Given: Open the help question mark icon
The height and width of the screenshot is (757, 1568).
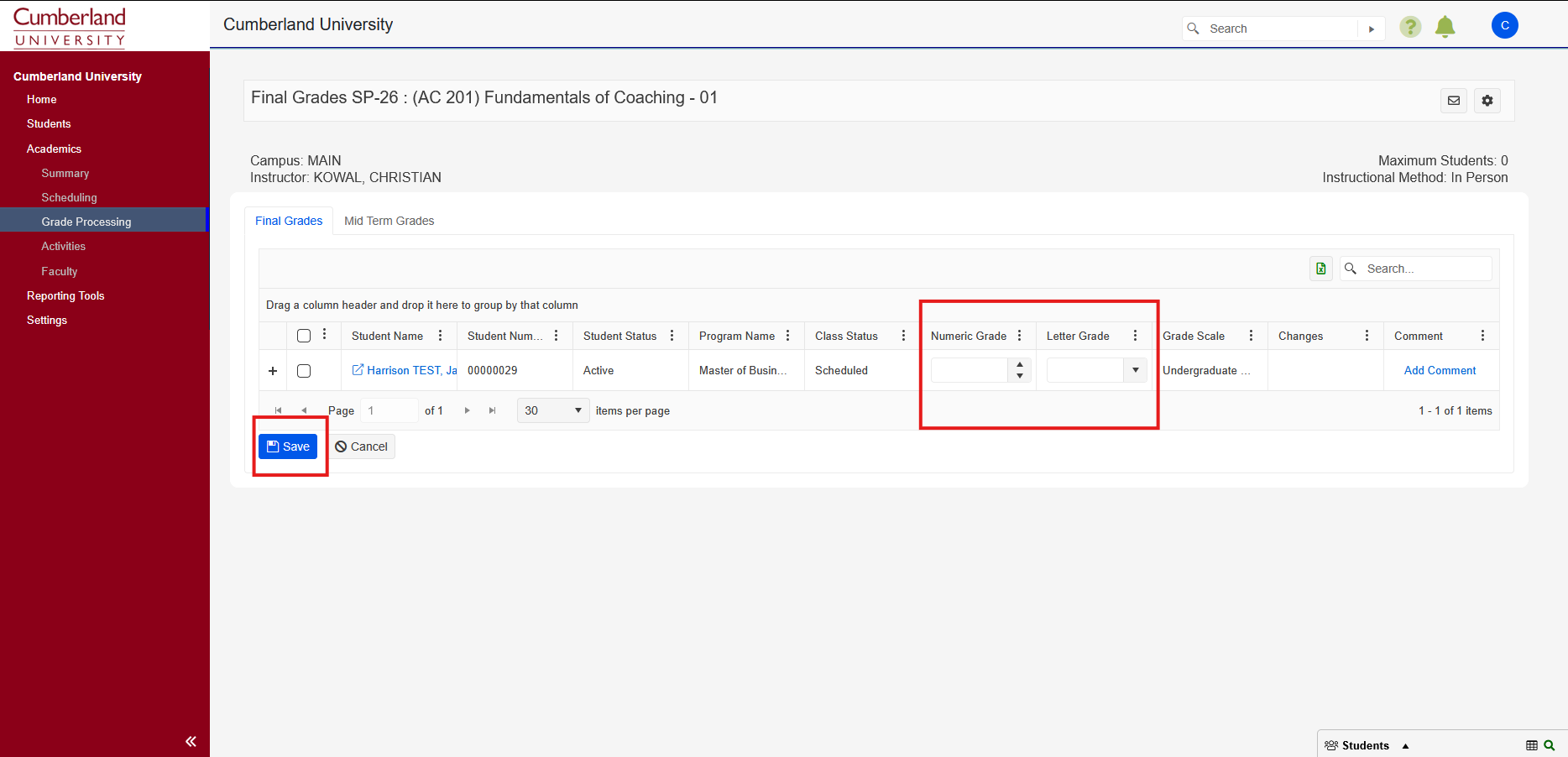Looking at the screenshot, I should click(x=1410, y=27).
